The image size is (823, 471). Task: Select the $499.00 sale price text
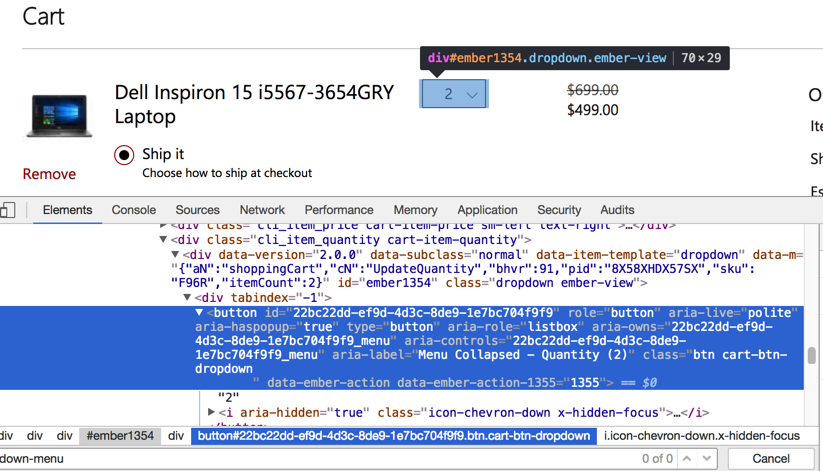(x=593, y=110)
